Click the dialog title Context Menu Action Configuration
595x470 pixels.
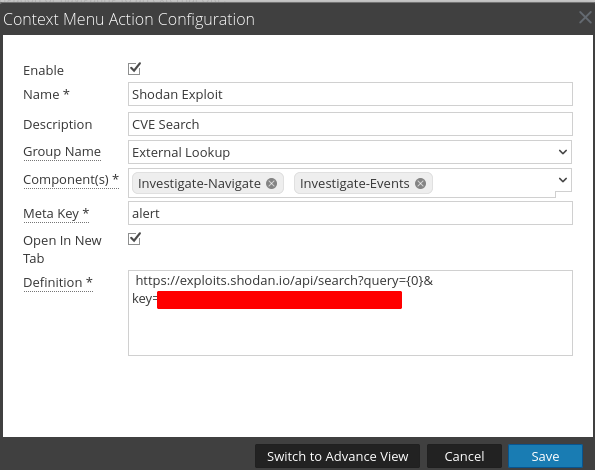tap(129, 19)
